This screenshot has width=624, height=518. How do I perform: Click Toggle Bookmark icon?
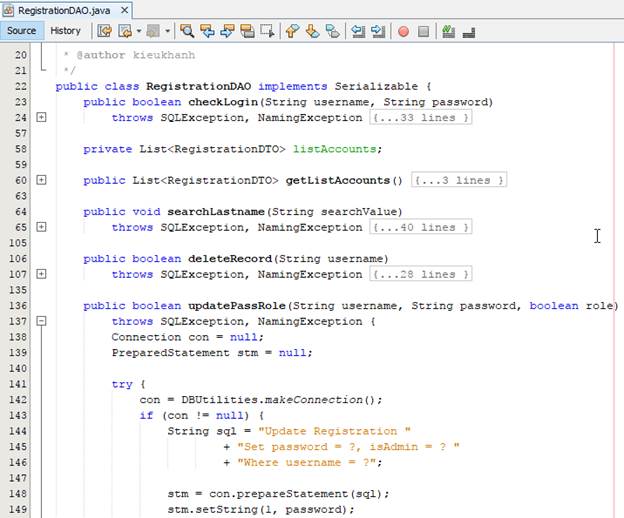[332, 31]
